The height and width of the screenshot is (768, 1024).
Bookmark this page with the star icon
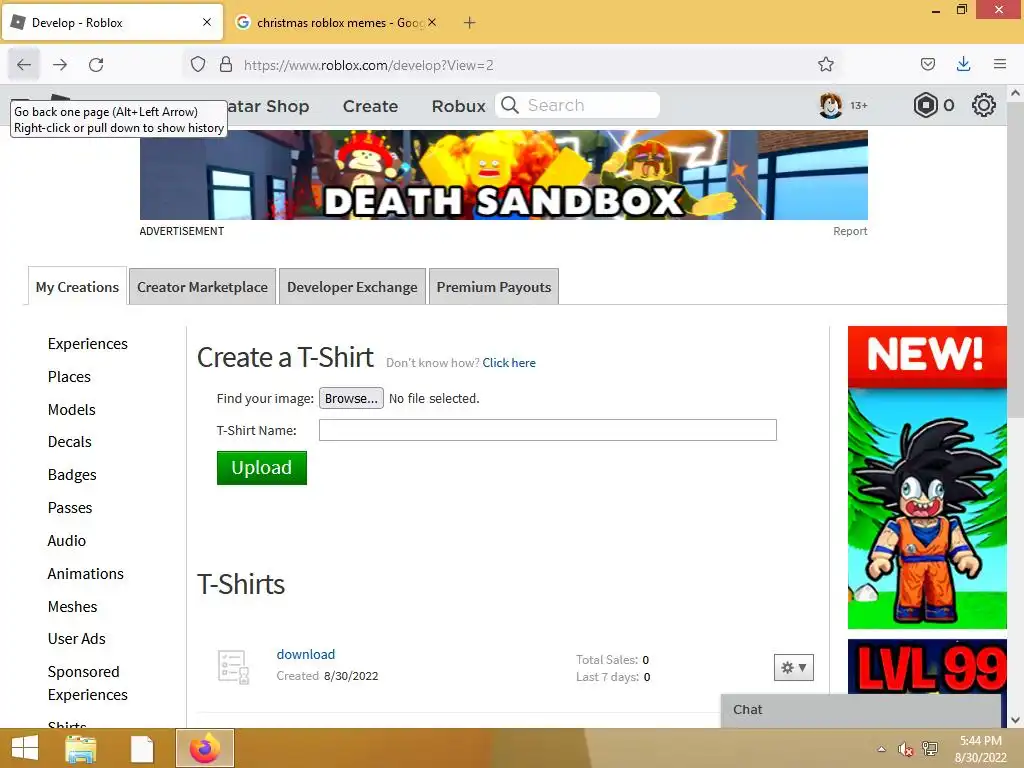pyautogui.click(x=825, y=64)
